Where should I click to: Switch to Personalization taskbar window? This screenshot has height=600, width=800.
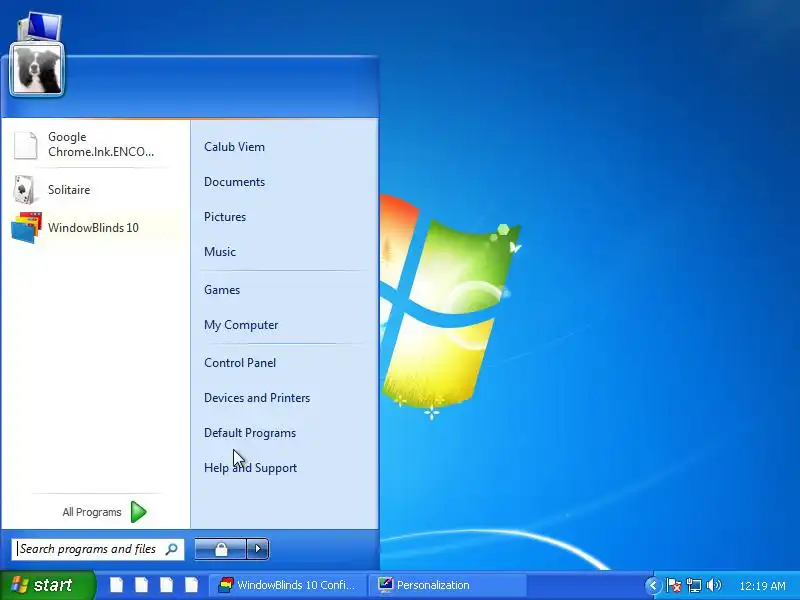tap(448, 585)
